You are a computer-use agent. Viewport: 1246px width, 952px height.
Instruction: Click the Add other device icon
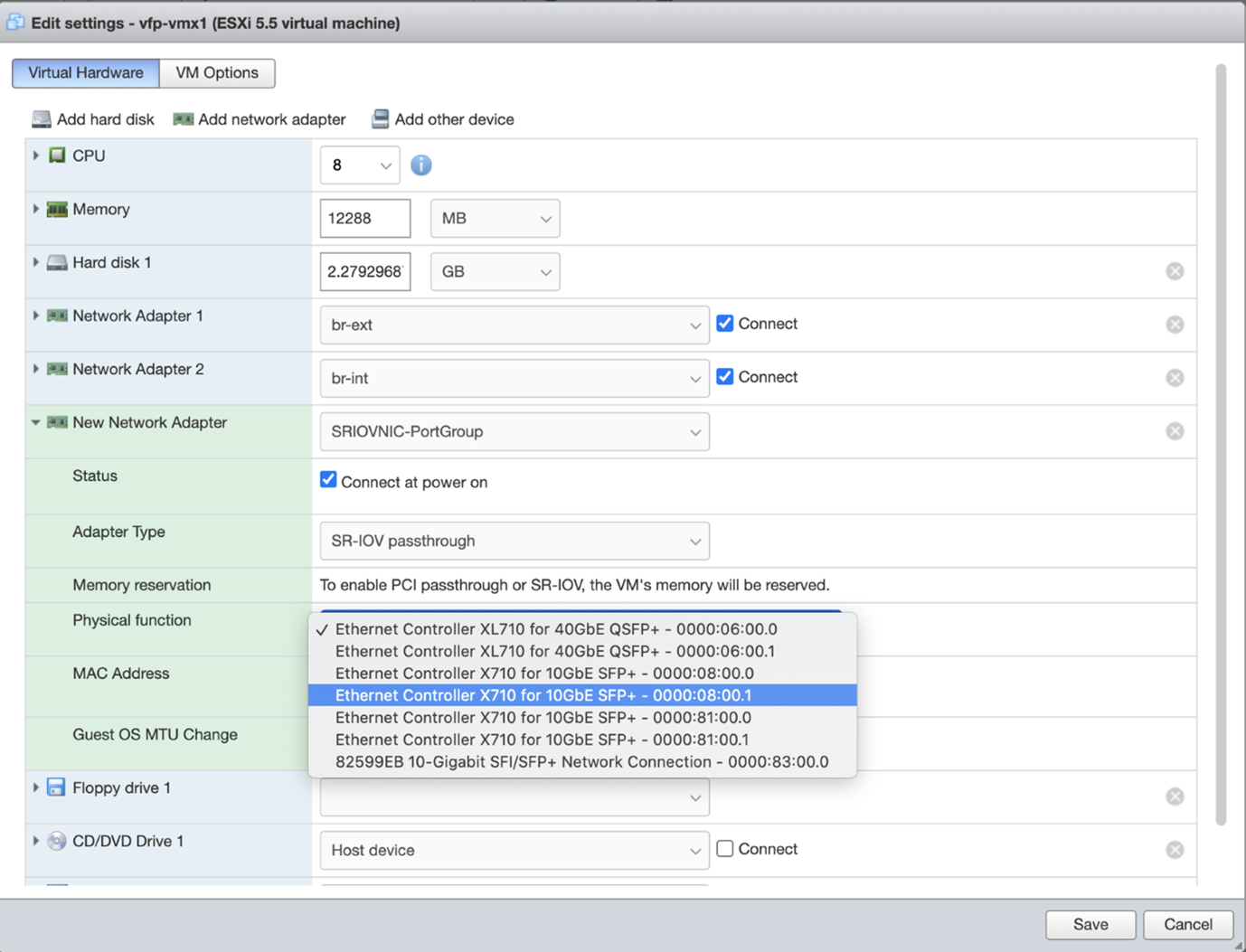pos(381,119)
